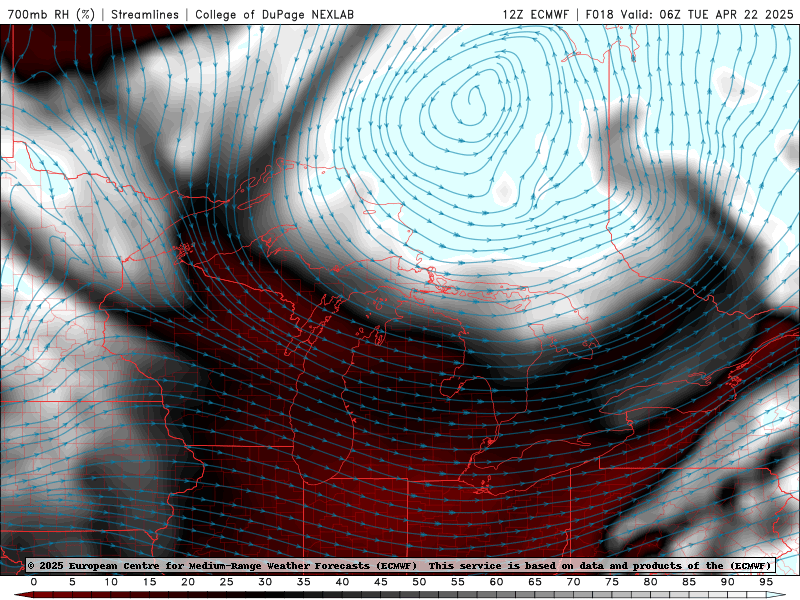Click the '55' value on the color scale

click(458, 582)
